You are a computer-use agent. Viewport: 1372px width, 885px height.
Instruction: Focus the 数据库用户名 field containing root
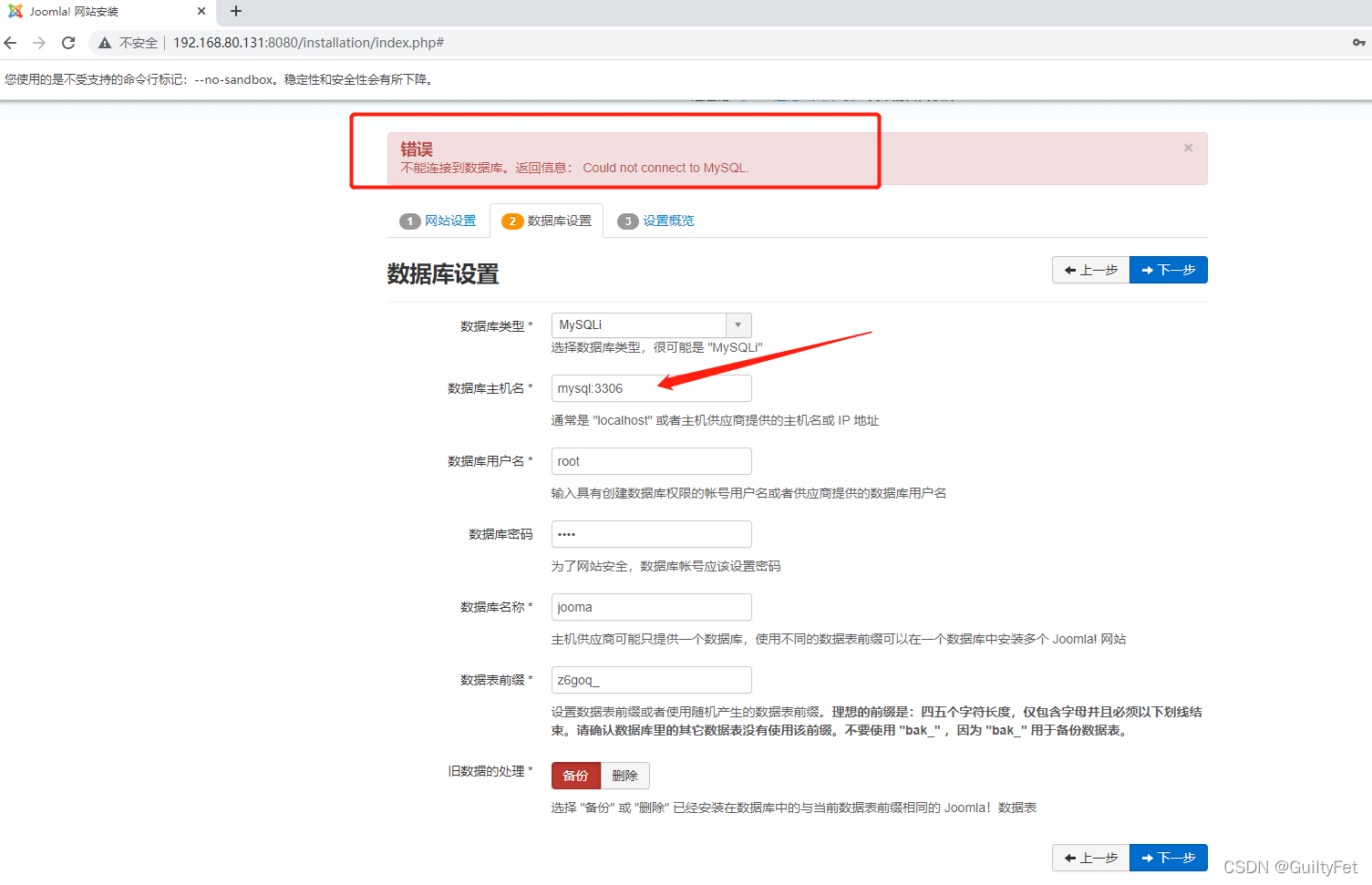pos(651,461)
